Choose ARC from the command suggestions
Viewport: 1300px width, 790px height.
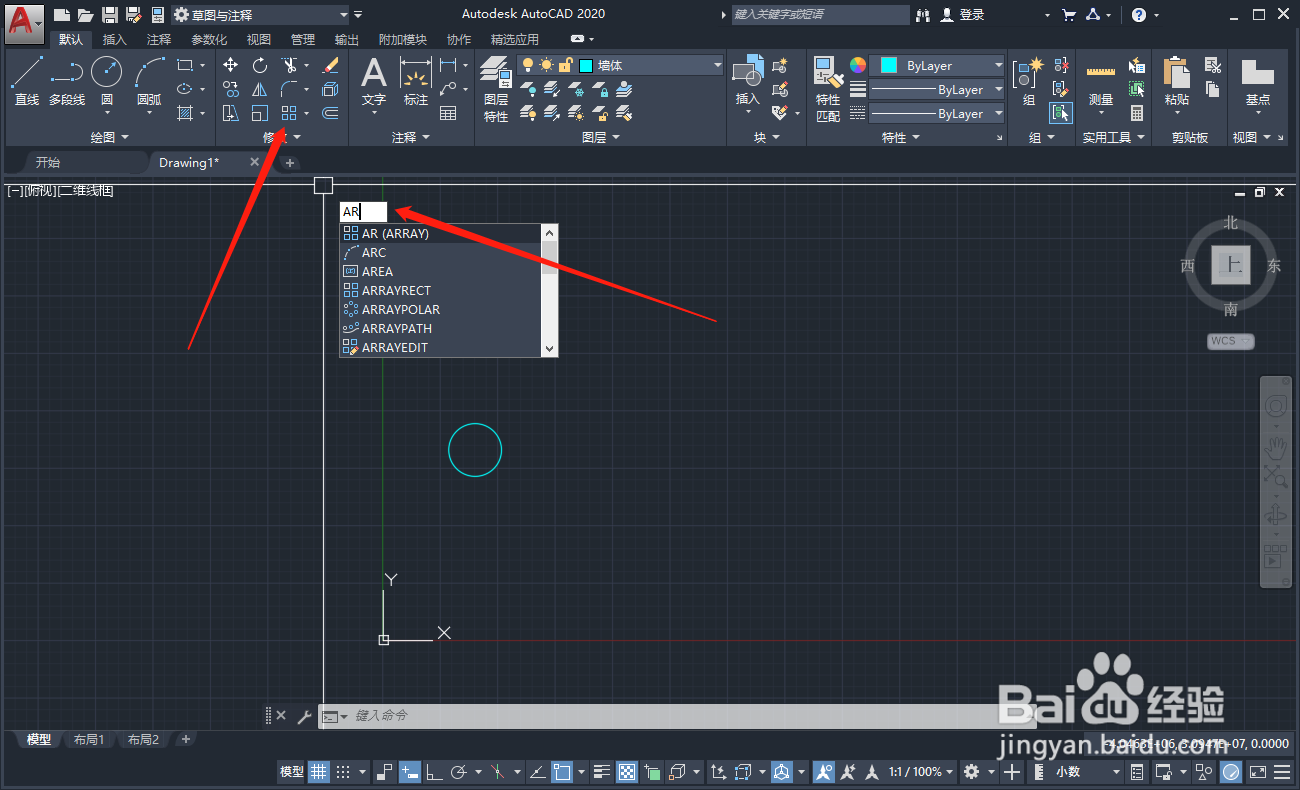point(441,252)
